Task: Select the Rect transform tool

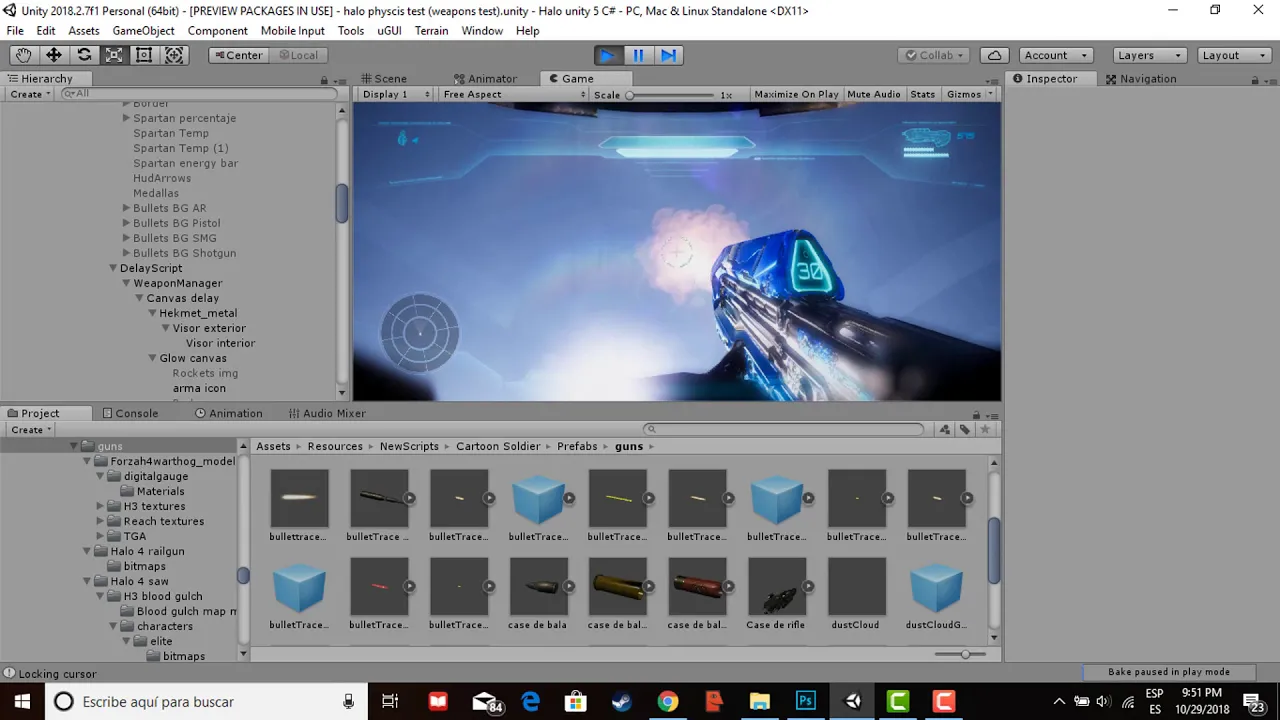Action: point(144,55)
